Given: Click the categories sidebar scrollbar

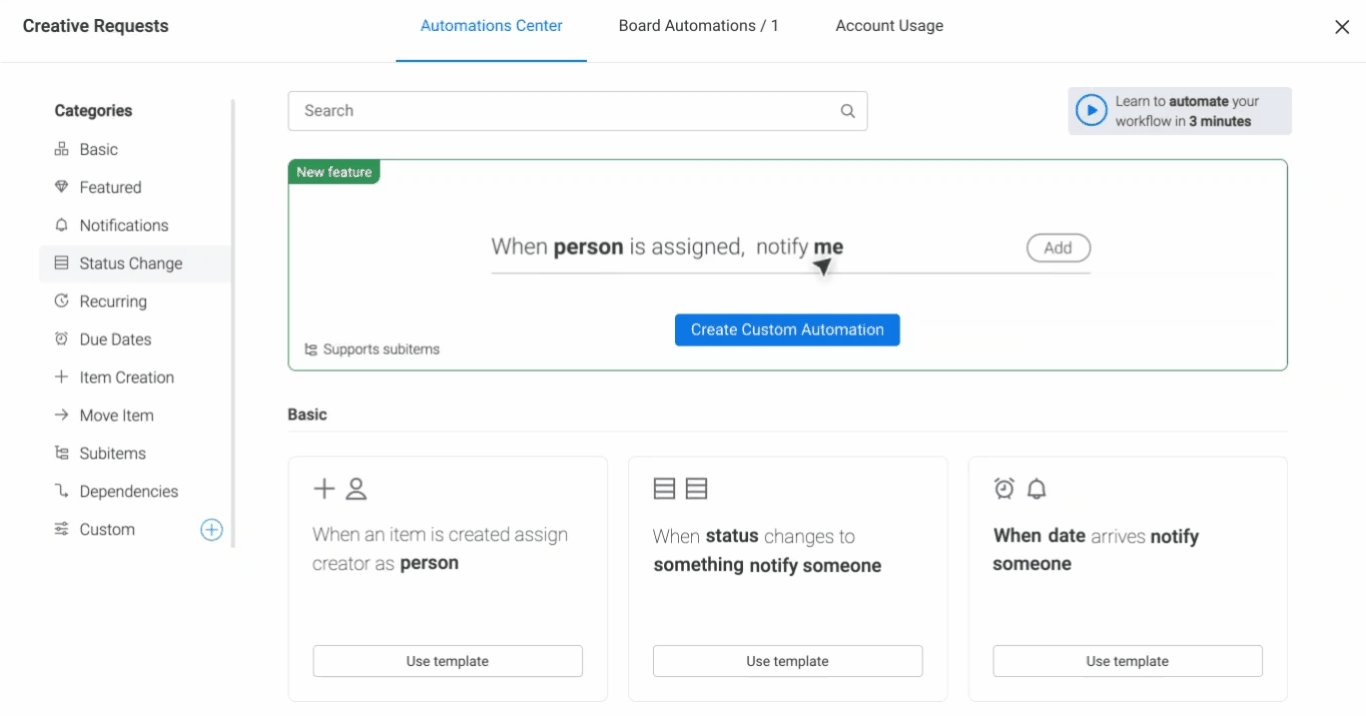Looking at the screenshot, I should tap(233, 323).
